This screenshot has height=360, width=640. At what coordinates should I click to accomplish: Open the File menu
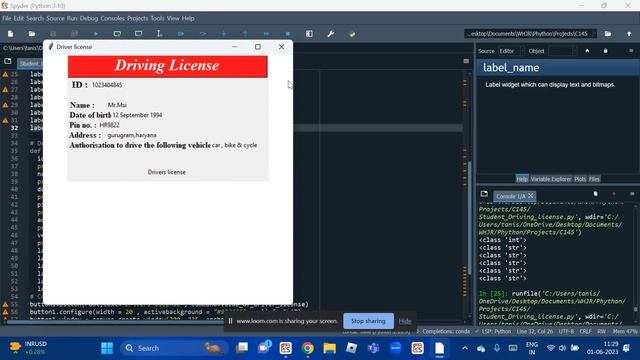(x=7, y=18)
